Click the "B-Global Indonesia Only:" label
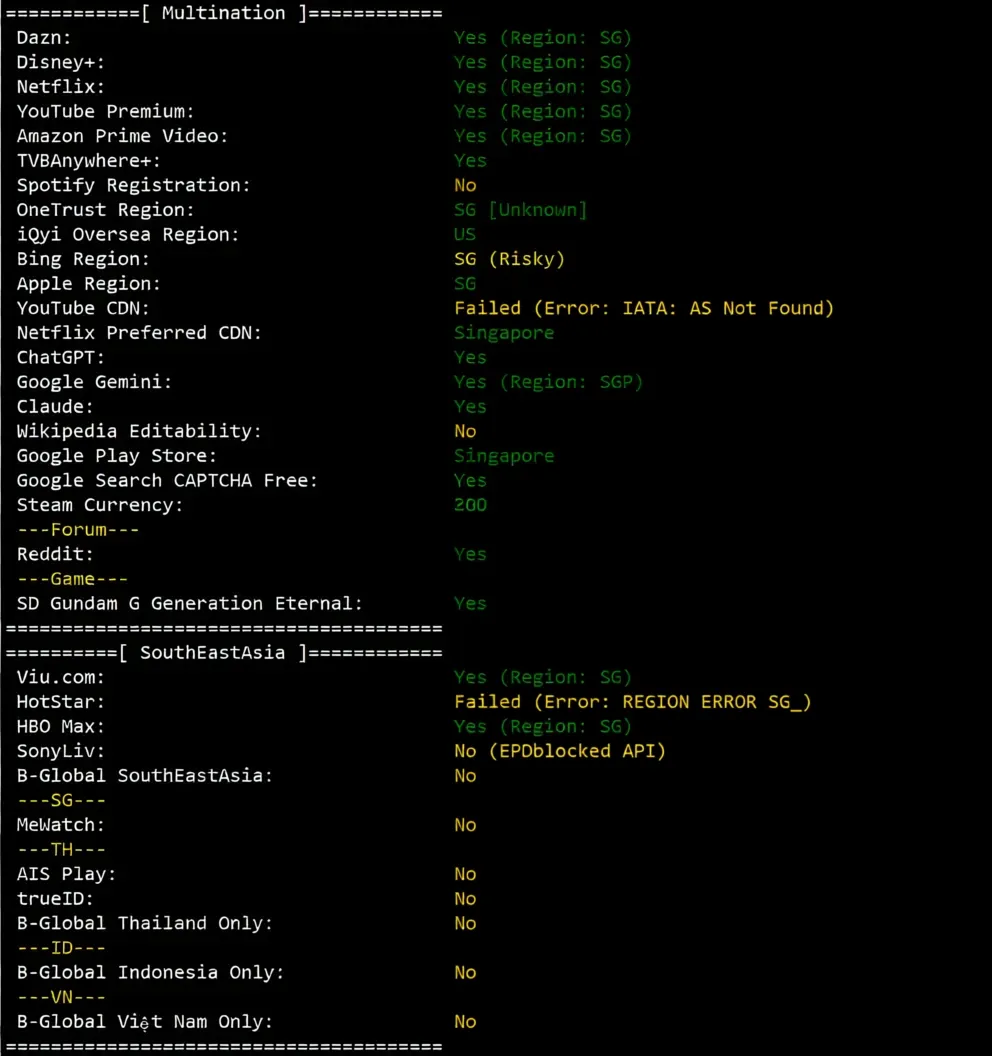Image resolution: width=992 pixels, height=1056 pixels. coord(150,972)
